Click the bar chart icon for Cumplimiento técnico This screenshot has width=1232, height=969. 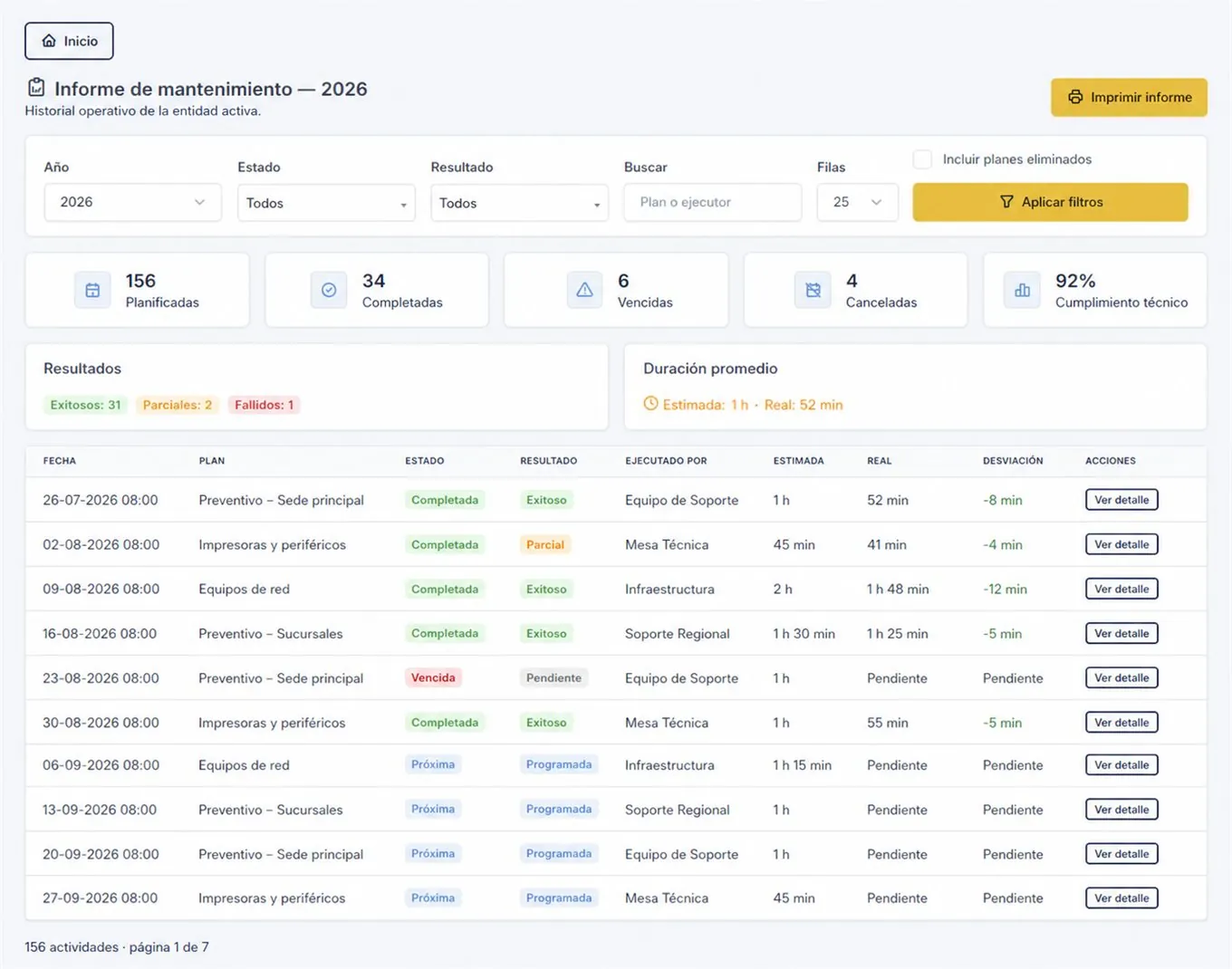1022,291
